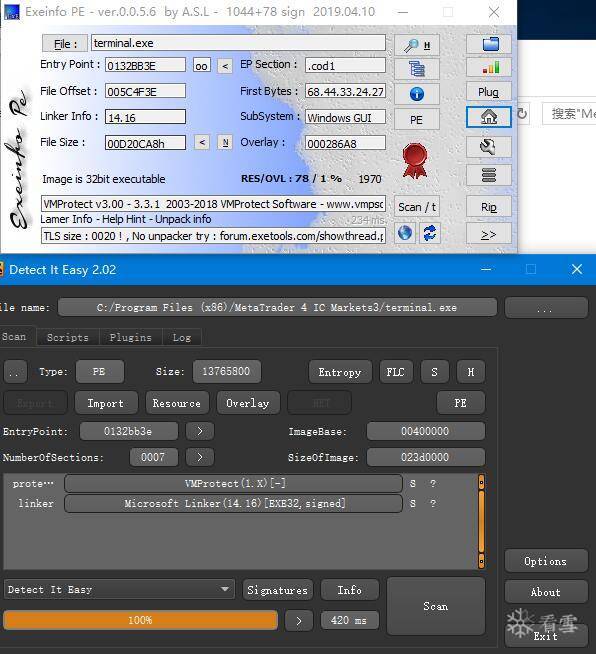
Task: Click the Rip button in Exeinfo PE
Action: click(x=489, y=207)
